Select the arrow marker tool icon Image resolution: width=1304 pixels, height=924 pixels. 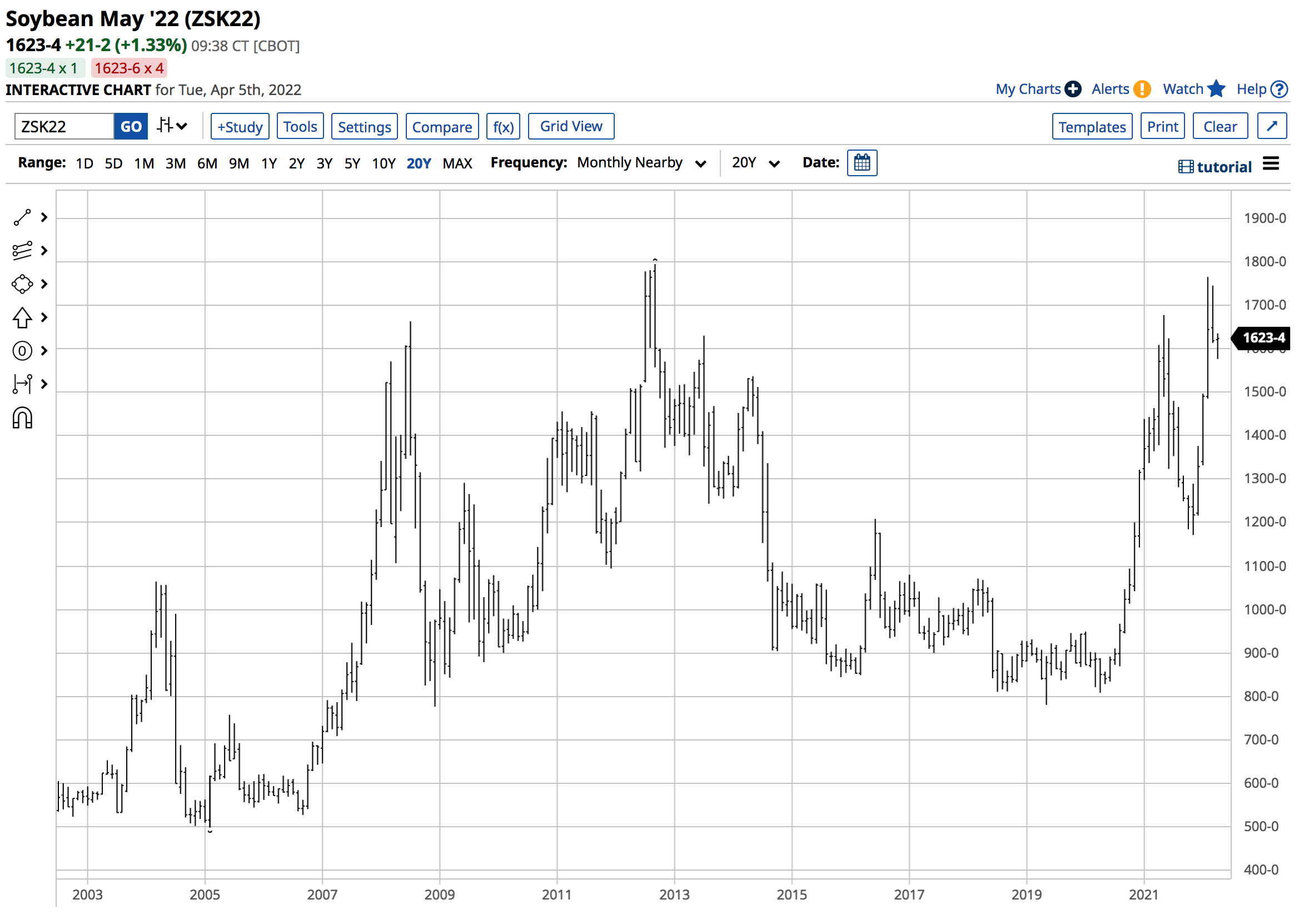(22, 317)
